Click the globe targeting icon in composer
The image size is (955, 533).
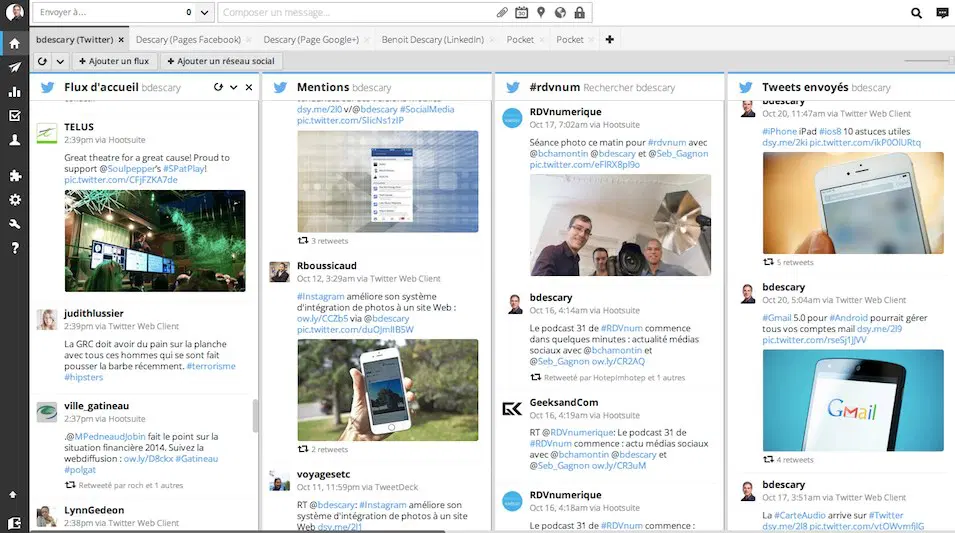[560, 12]
